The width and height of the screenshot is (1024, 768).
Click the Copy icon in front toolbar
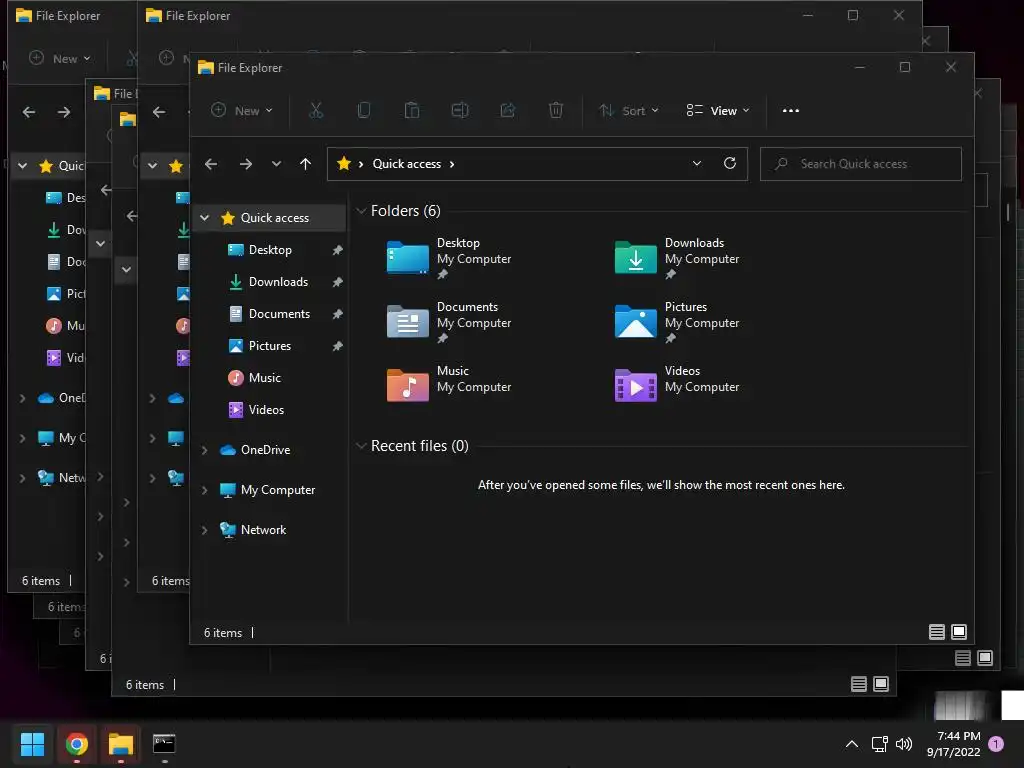coord(364,110)
